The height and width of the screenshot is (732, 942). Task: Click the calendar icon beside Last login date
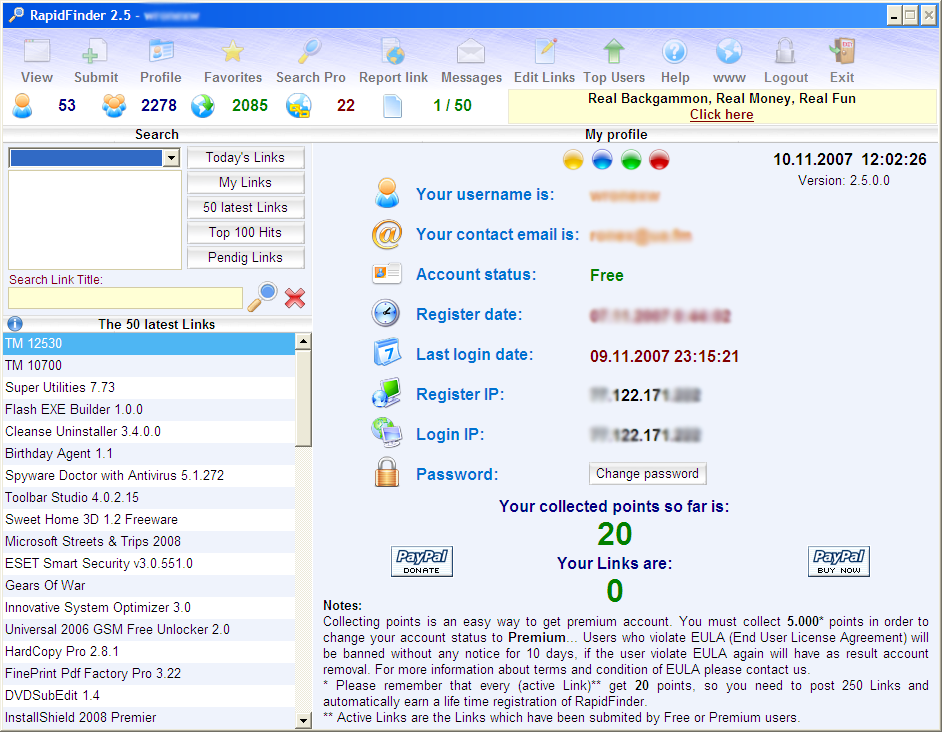click(387, 352)
